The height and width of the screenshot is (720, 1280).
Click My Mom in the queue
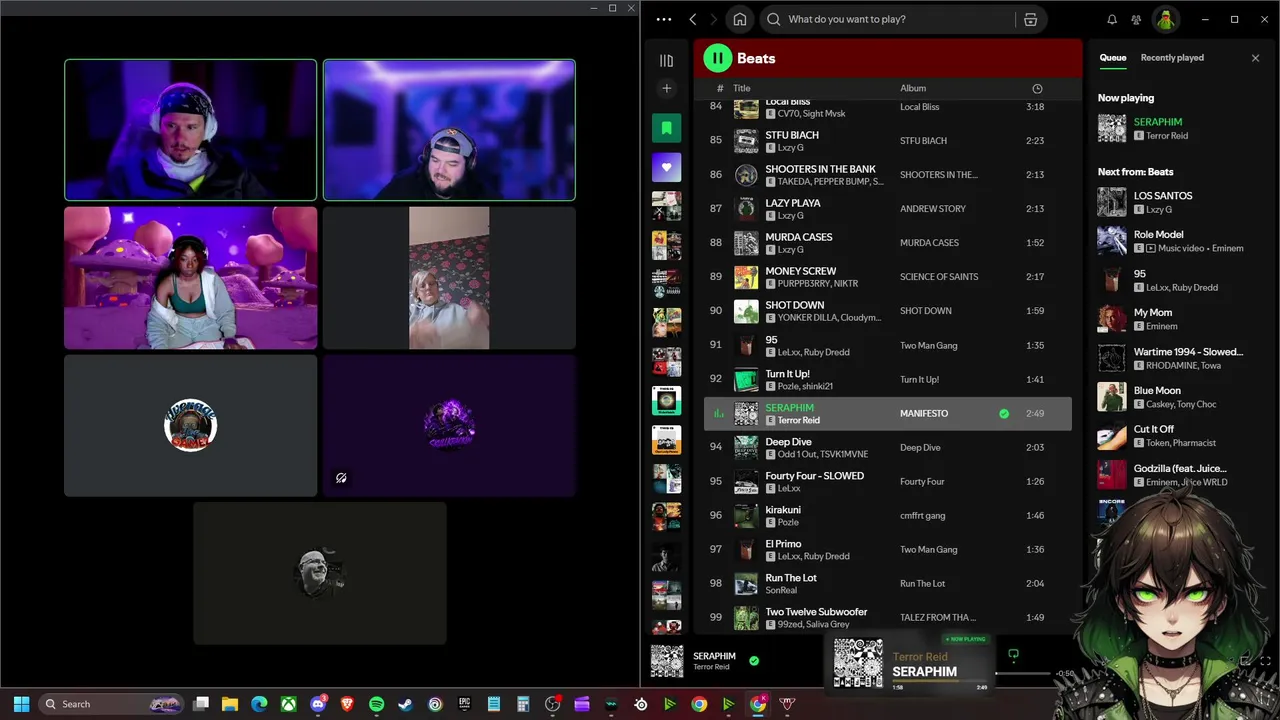(1153, 313)
